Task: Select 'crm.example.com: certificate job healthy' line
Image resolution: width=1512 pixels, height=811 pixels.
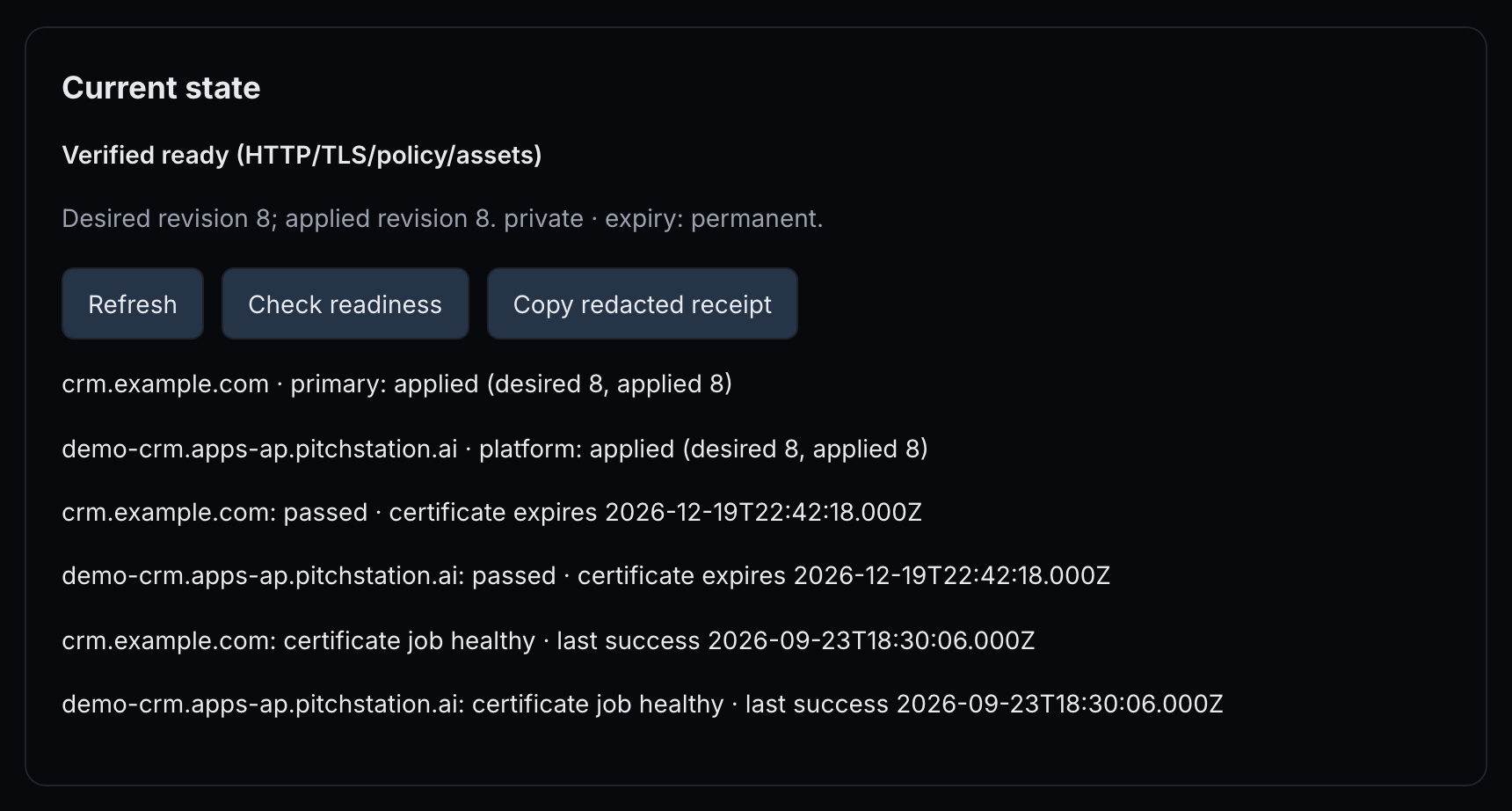Action: tap(549, 640)
